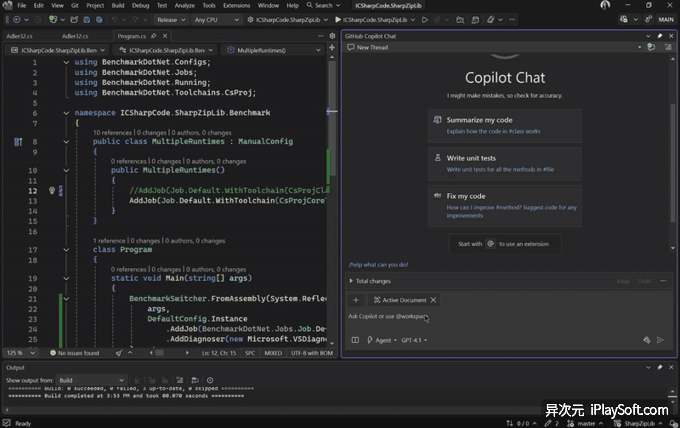Click the New Thread icon

(x=350, y=47)
